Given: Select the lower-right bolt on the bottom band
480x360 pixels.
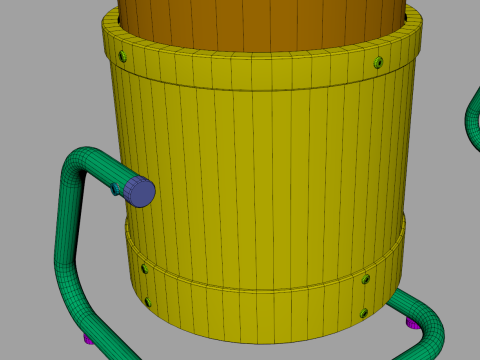Looking at the screenshot, I should coord(364,313).
